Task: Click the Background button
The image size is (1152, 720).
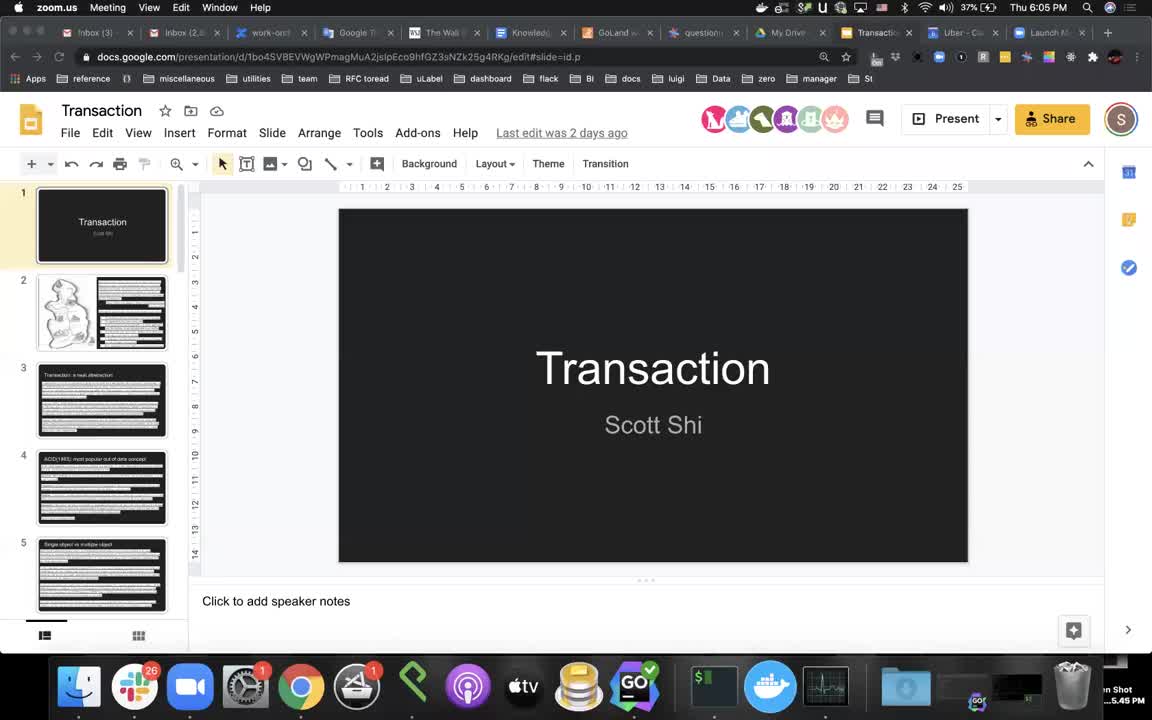Action: coord(429,164)
